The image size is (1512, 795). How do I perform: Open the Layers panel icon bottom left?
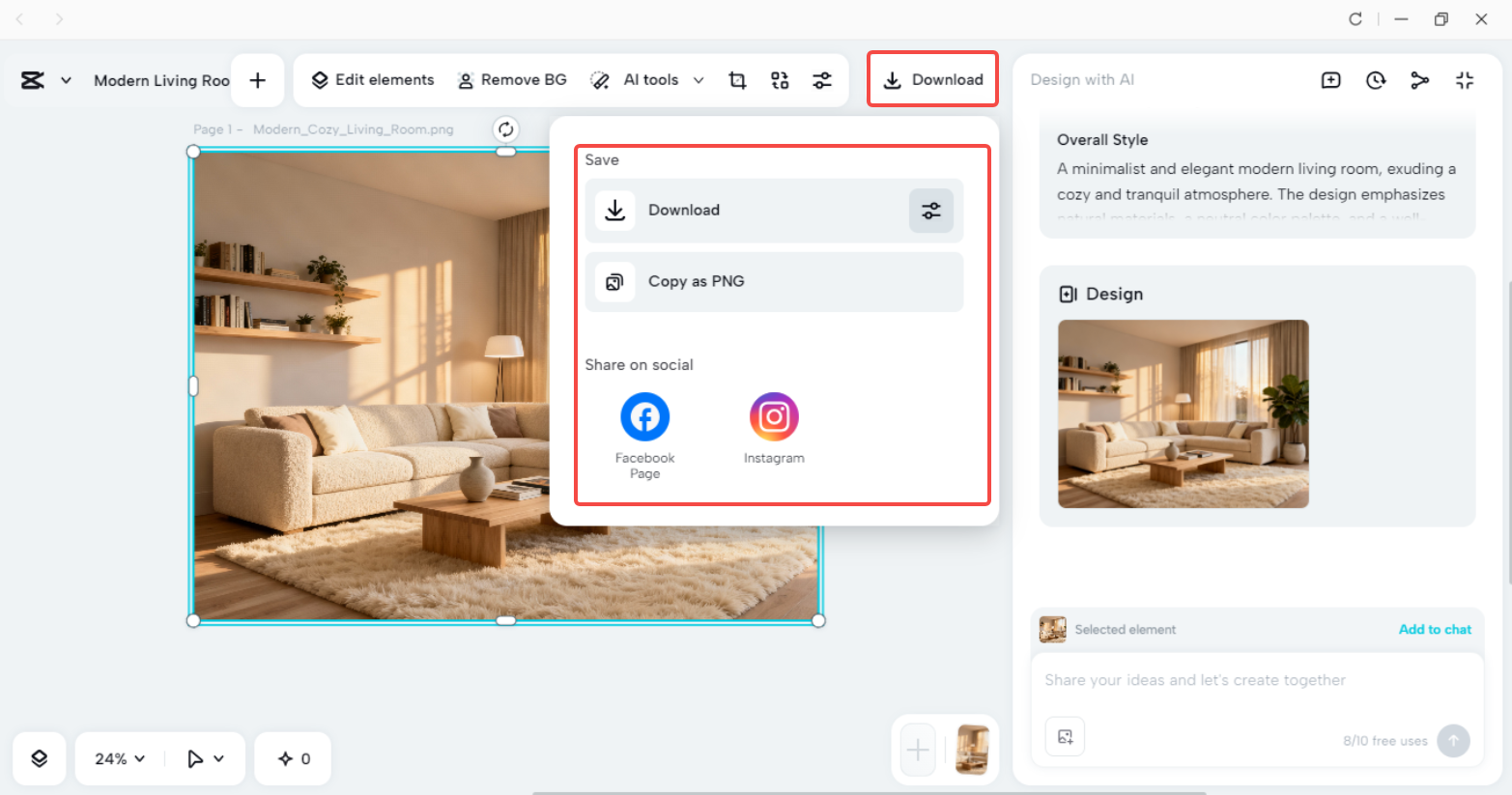pos(39,758)
